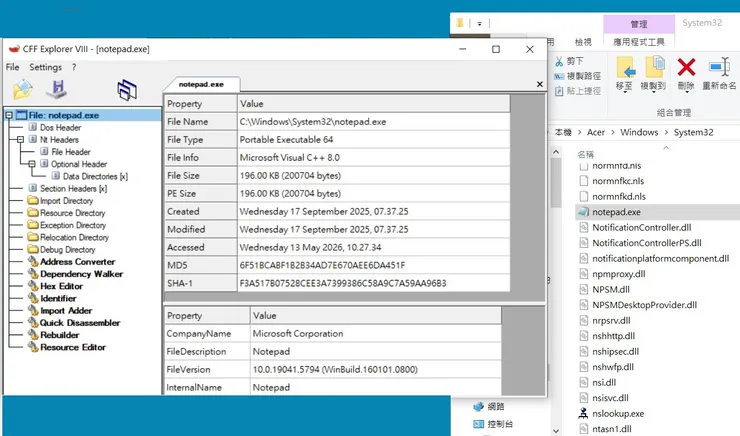Collapse the Optional Header tree node
The height and width of the screenshot is (436, 740).
tap(32, 164)
